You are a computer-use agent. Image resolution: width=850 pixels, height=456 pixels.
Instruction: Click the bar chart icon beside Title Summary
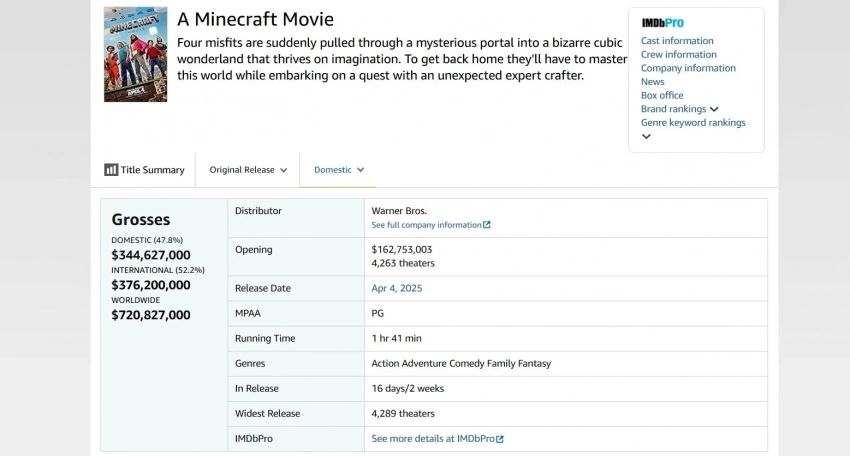coord(111,170)
